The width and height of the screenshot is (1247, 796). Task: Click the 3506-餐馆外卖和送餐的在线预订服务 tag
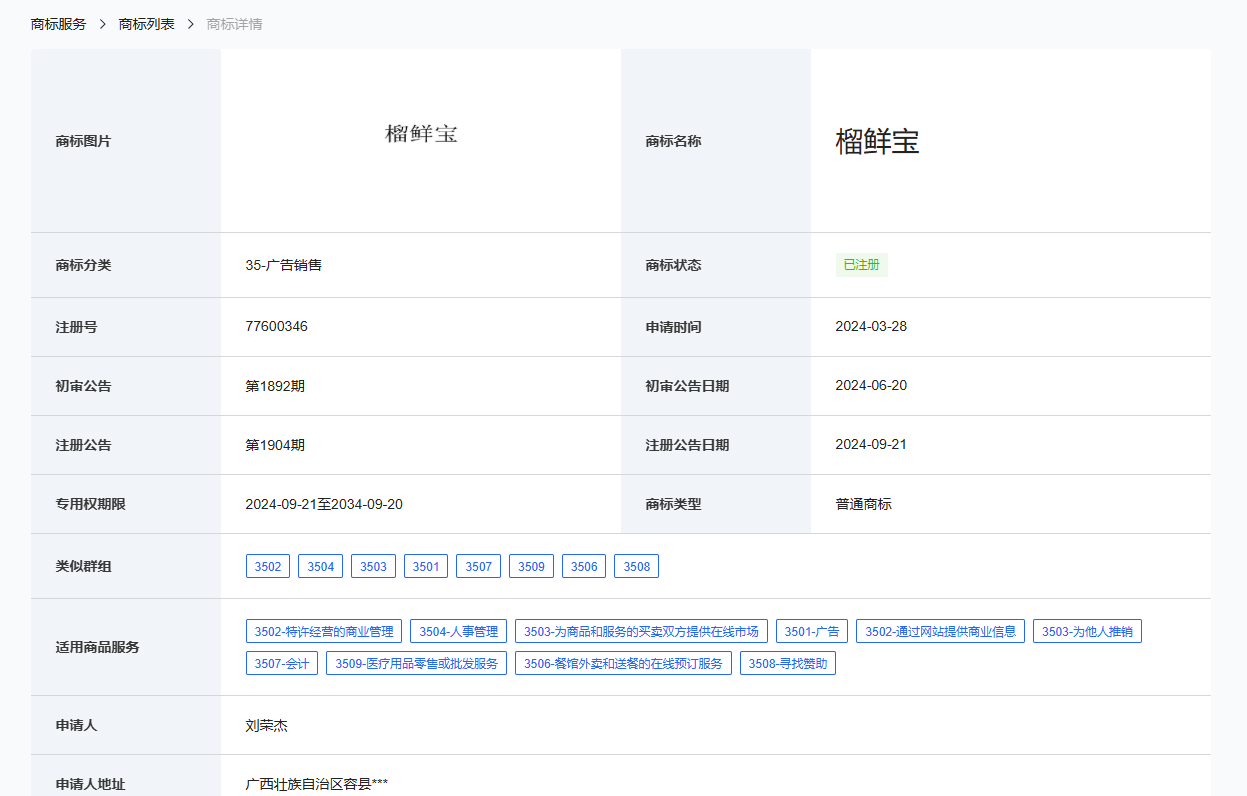pyautogui.click(x=624, y=663)
